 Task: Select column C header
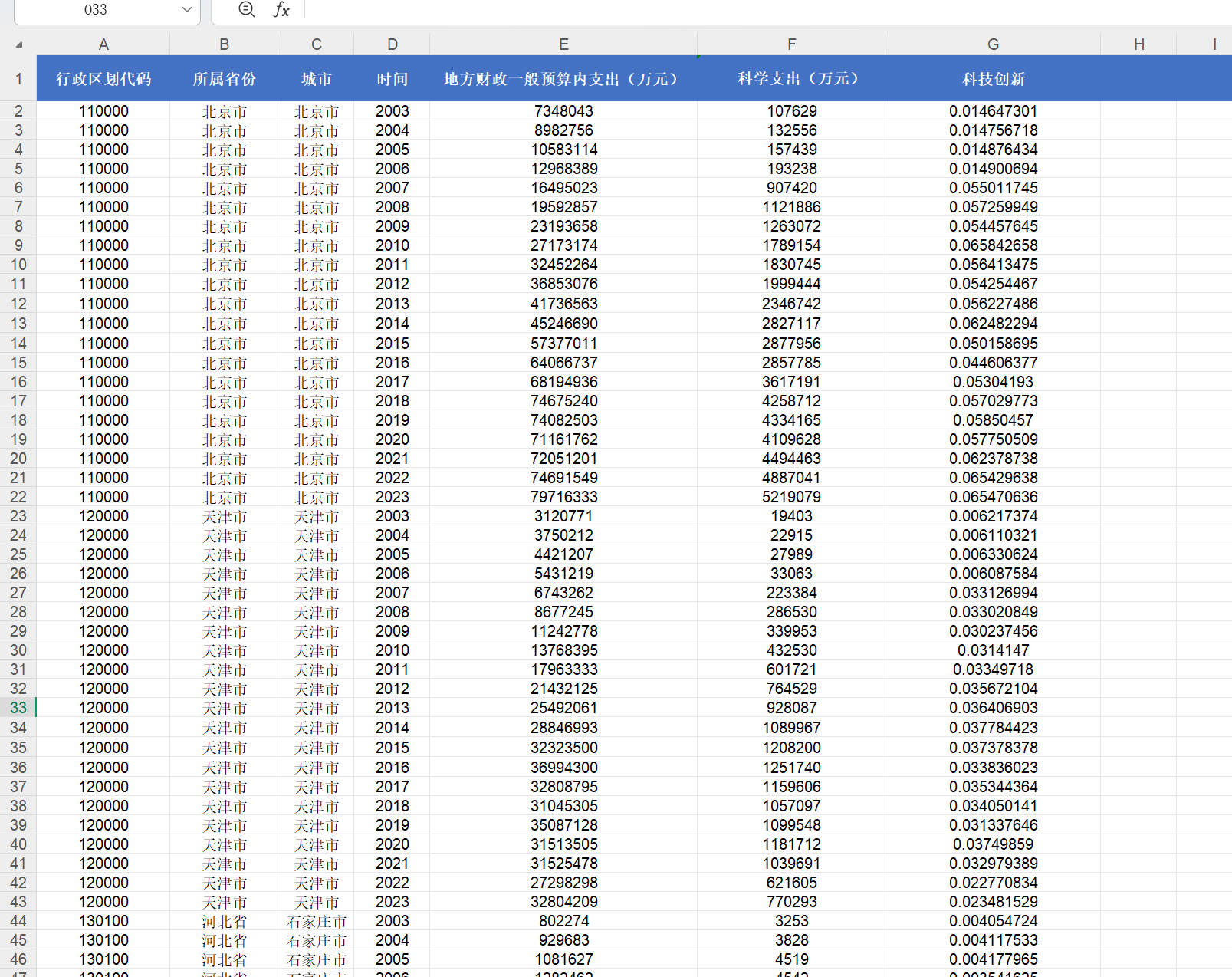316,44
